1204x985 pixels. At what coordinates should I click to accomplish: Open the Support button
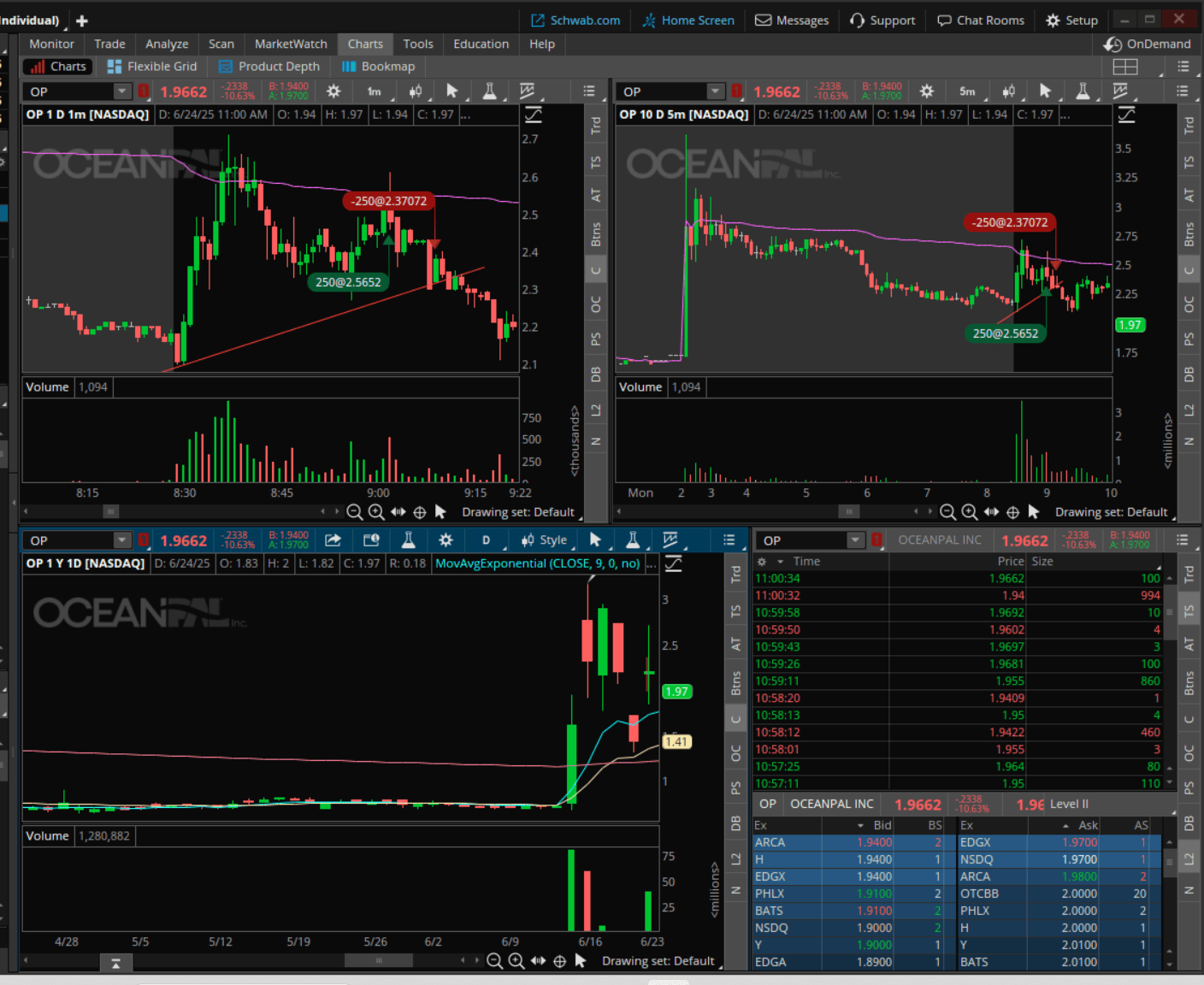click(x=882, y=21)
